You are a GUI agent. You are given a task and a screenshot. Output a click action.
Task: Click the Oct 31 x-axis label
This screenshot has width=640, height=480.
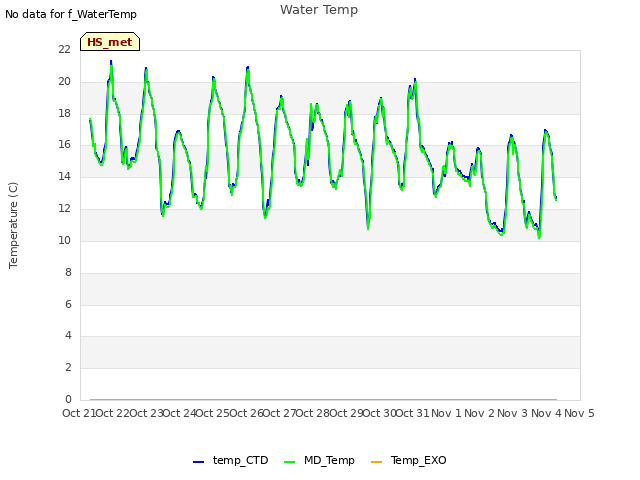(x=413, y=413)
